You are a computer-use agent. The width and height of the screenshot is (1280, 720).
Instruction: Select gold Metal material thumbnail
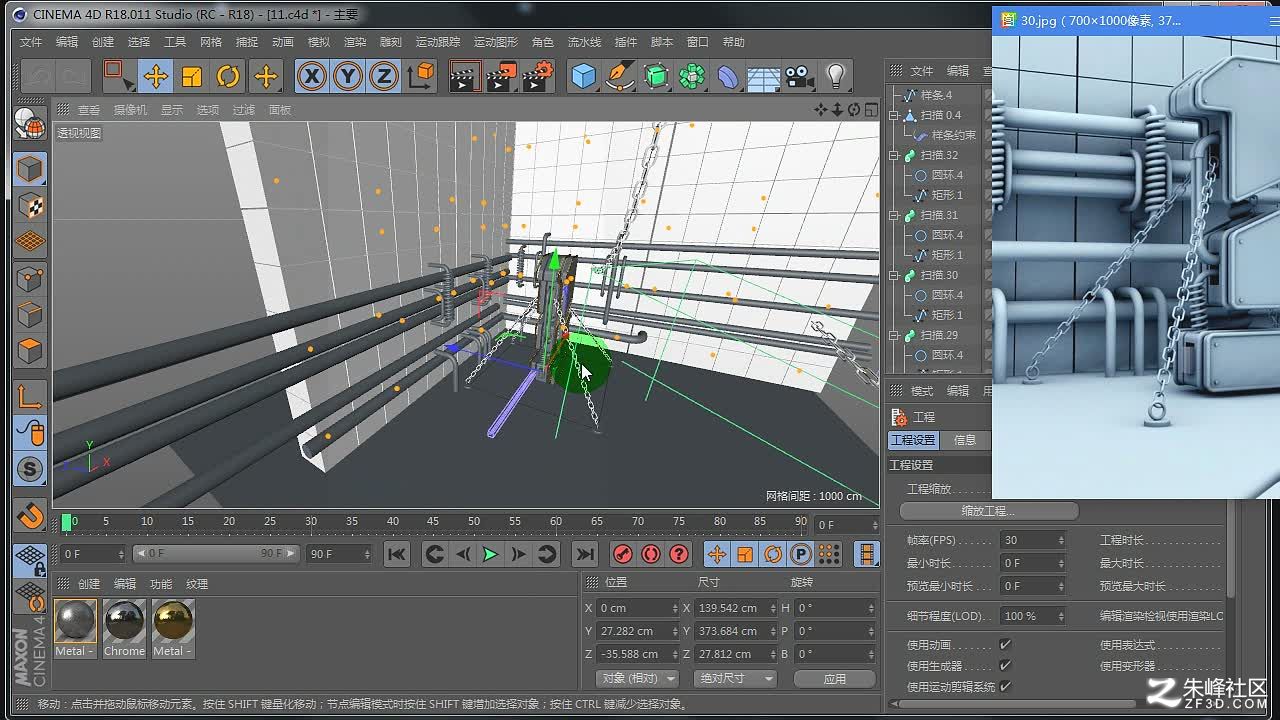(x=173, y=629)
